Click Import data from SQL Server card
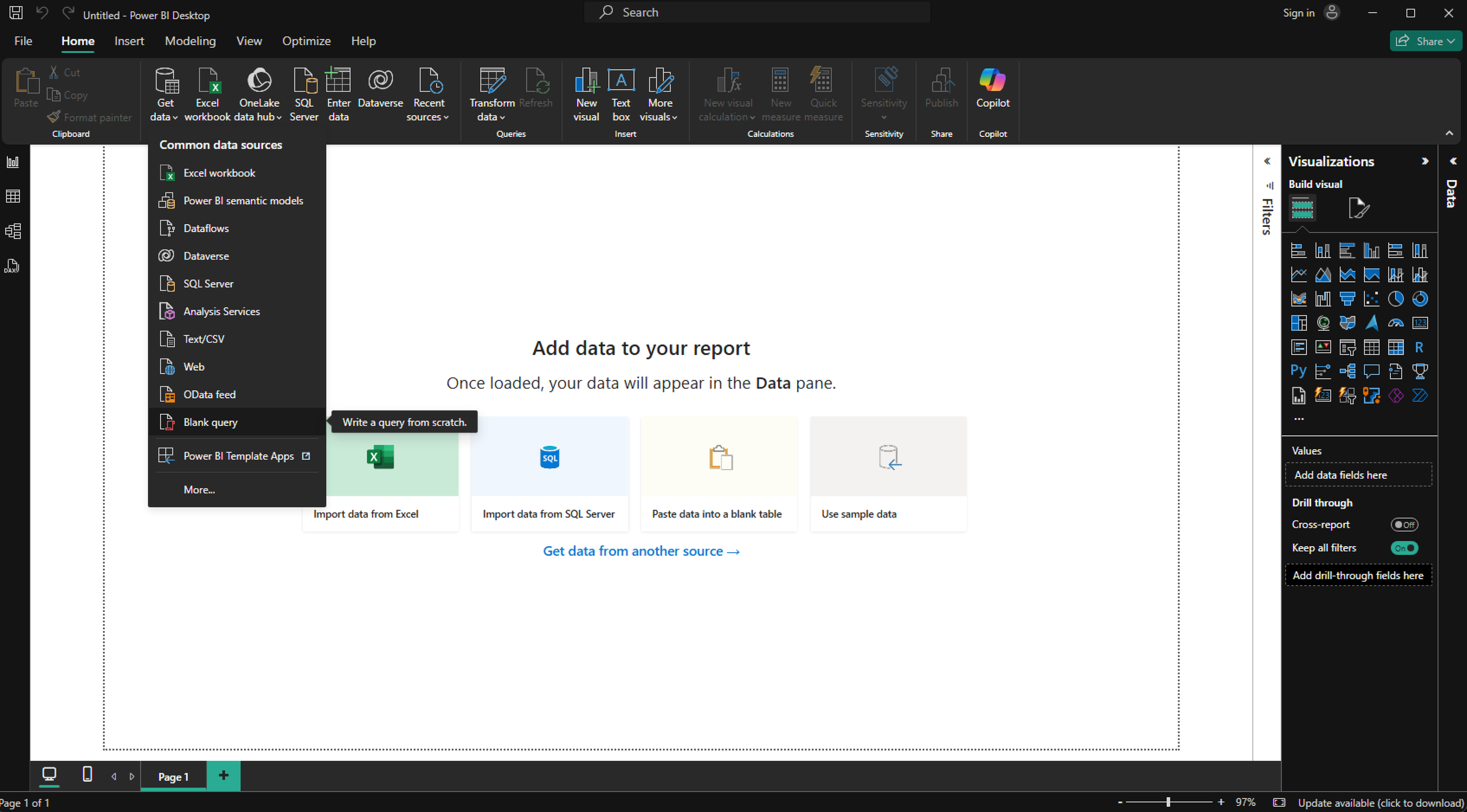1467x812 pixels. pyautogui.click(x=549, y=474)
